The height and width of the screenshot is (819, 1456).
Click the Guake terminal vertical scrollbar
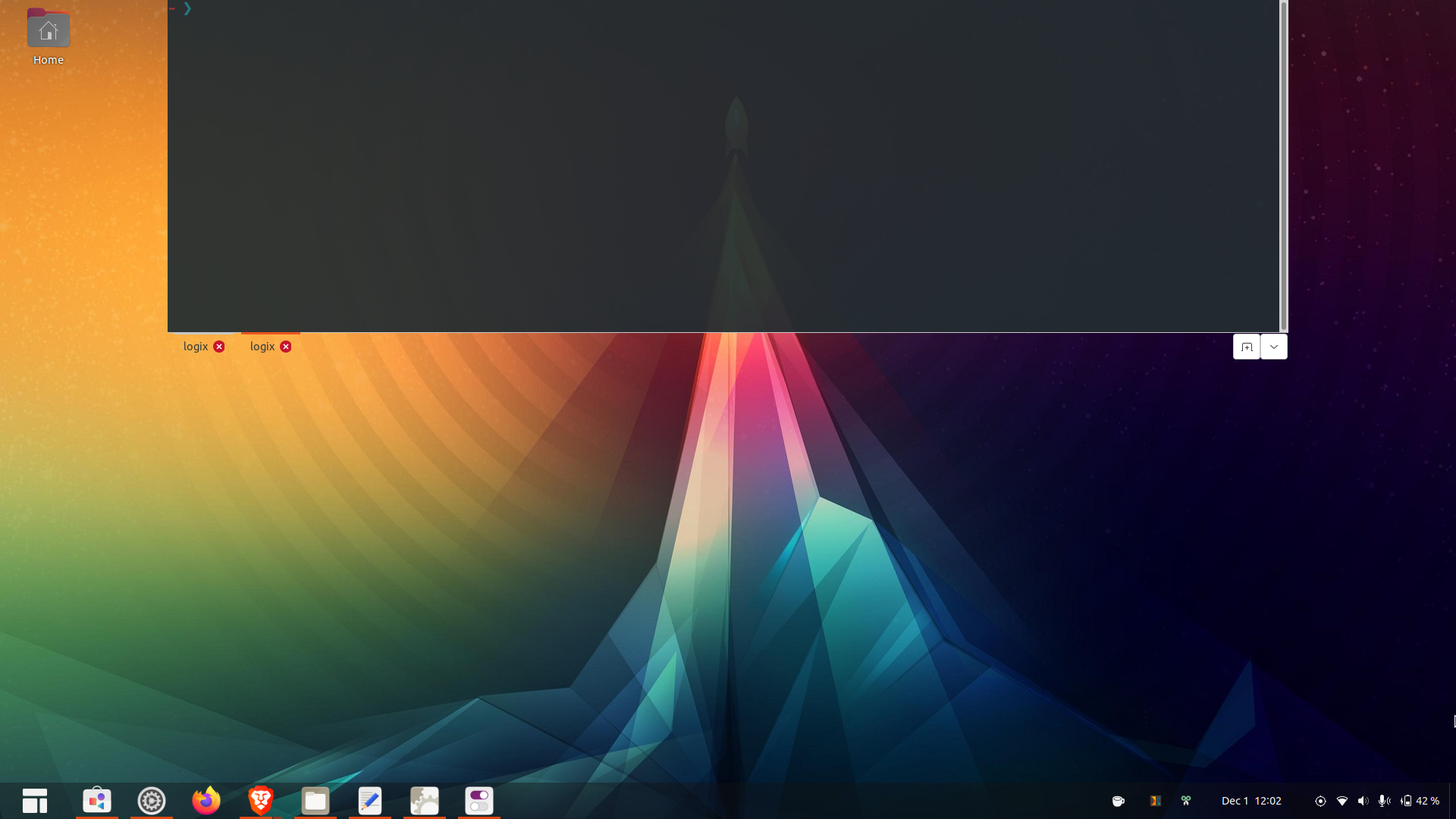(x=1283, y=165)
